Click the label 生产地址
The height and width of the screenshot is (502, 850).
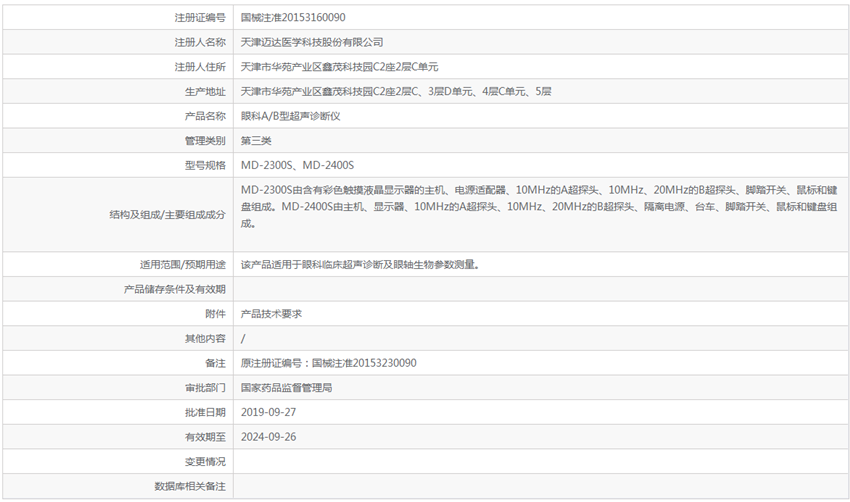coord(205,92)
